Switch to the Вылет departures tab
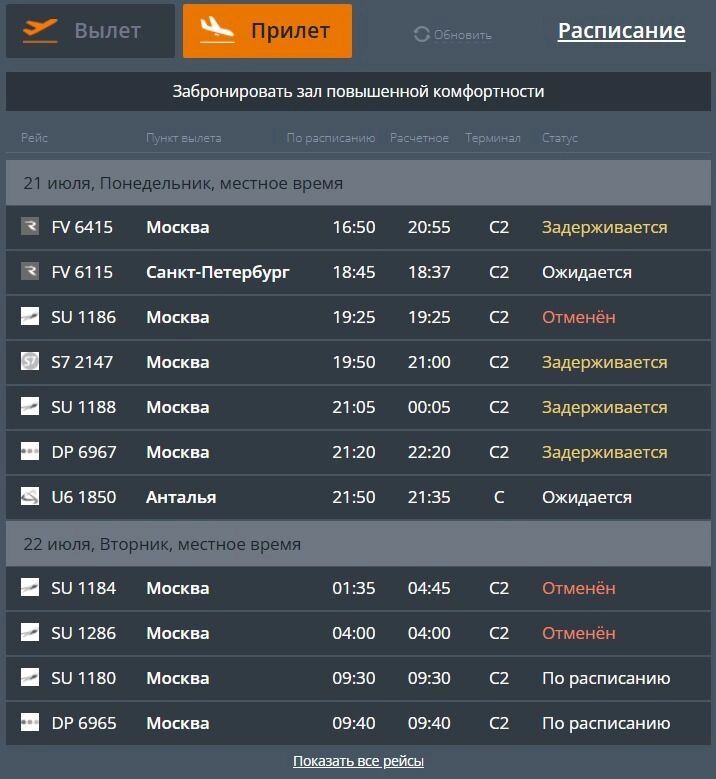 pyautogui.click(x=90, y=31)
